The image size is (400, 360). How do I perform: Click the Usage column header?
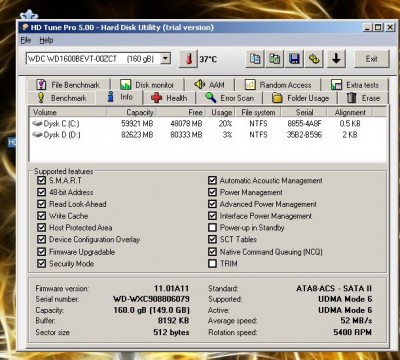coord(221,112)
